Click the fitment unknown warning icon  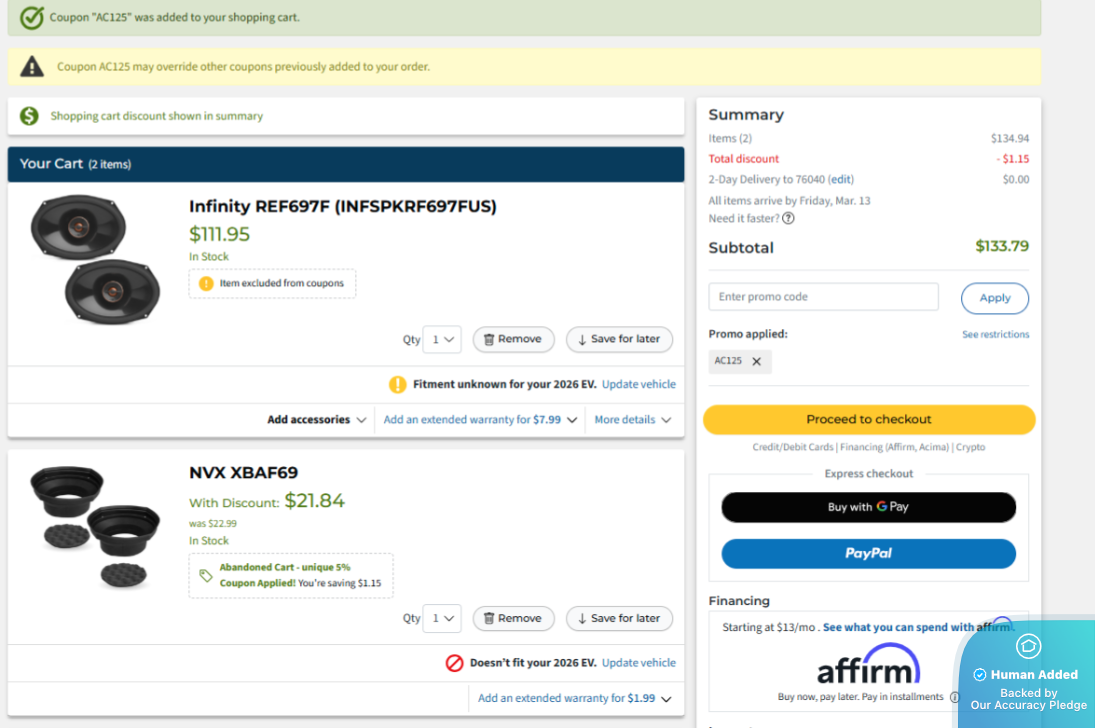pos(397,384)
